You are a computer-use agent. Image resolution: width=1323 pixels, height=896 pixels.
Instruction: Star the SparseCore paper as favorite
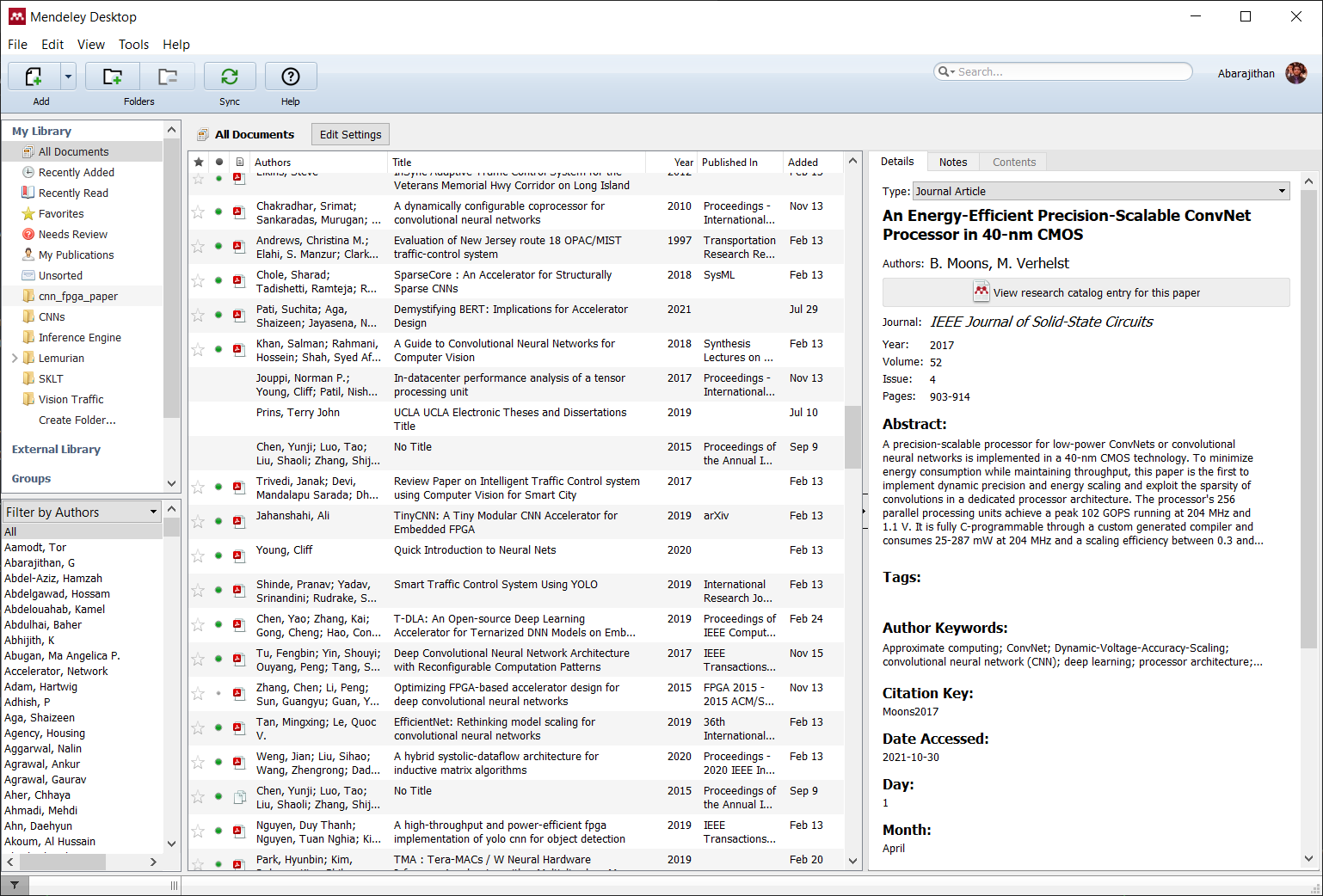pos(199,280)
